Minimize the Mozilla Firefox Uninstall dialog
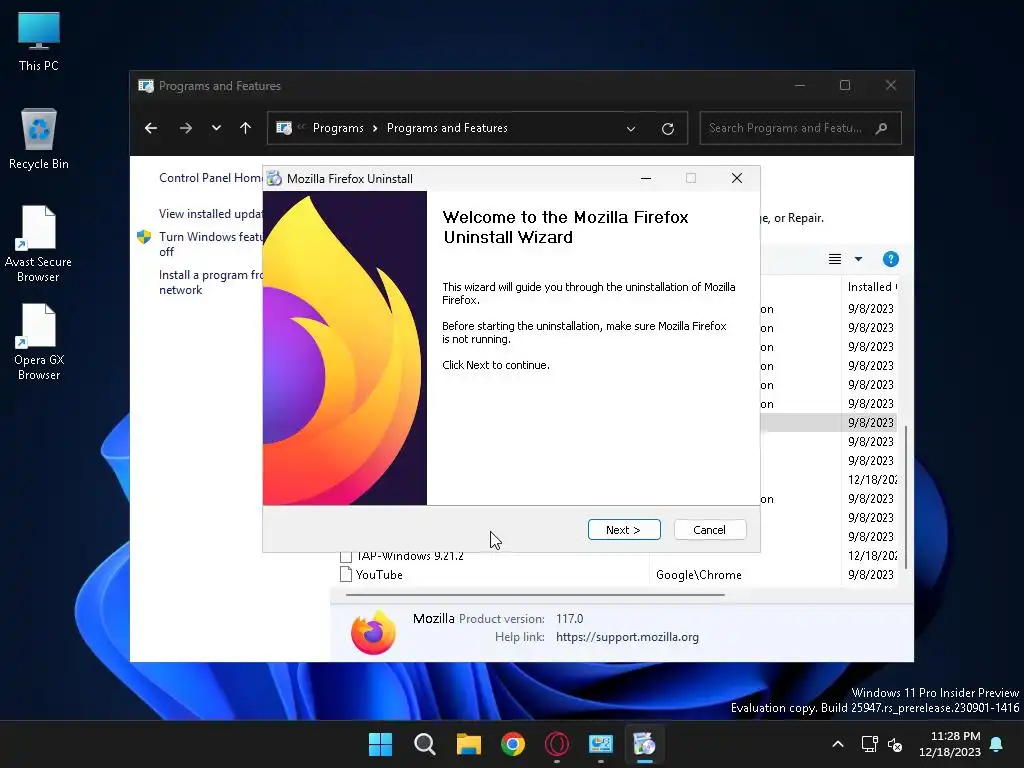 pyautogui.click(x=646, y=178)
